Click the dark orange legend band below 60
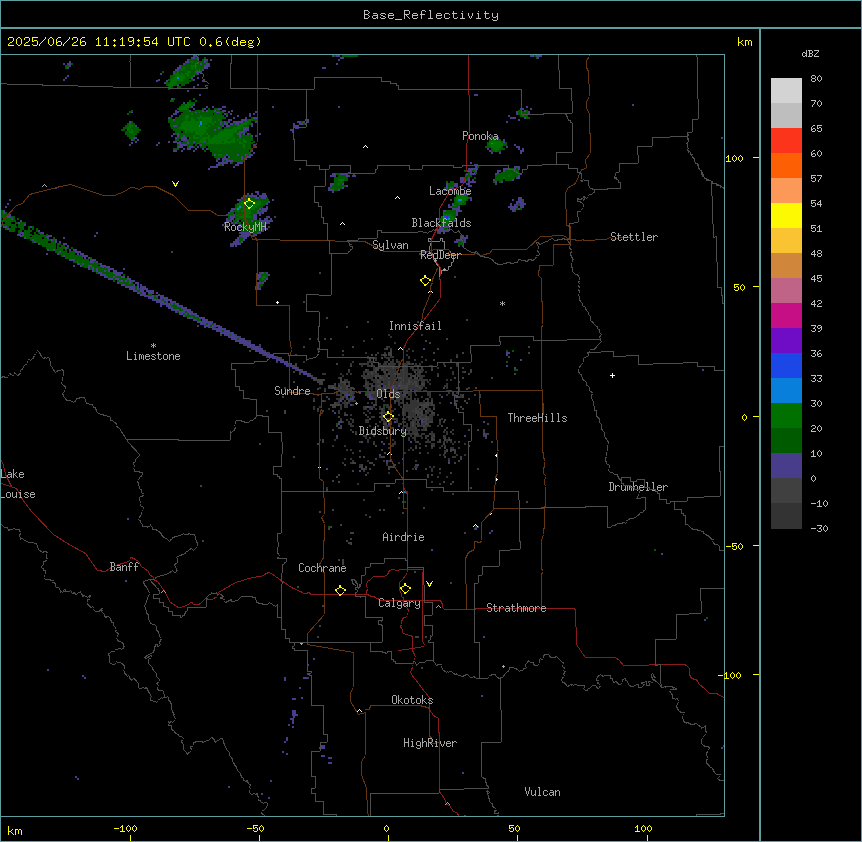Viewport: 862px width, 842px height. click(786, 165)
